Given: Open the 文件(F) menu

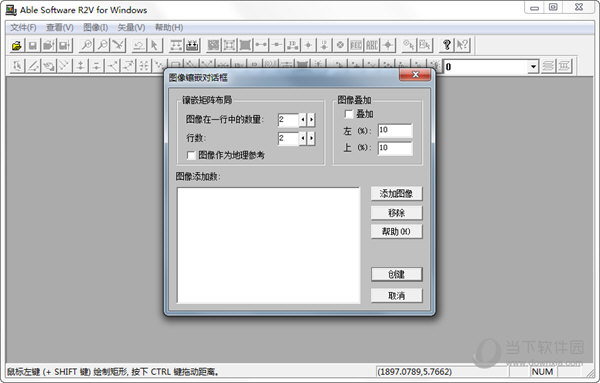Looking at the screenshot, I should click(23, 28).
